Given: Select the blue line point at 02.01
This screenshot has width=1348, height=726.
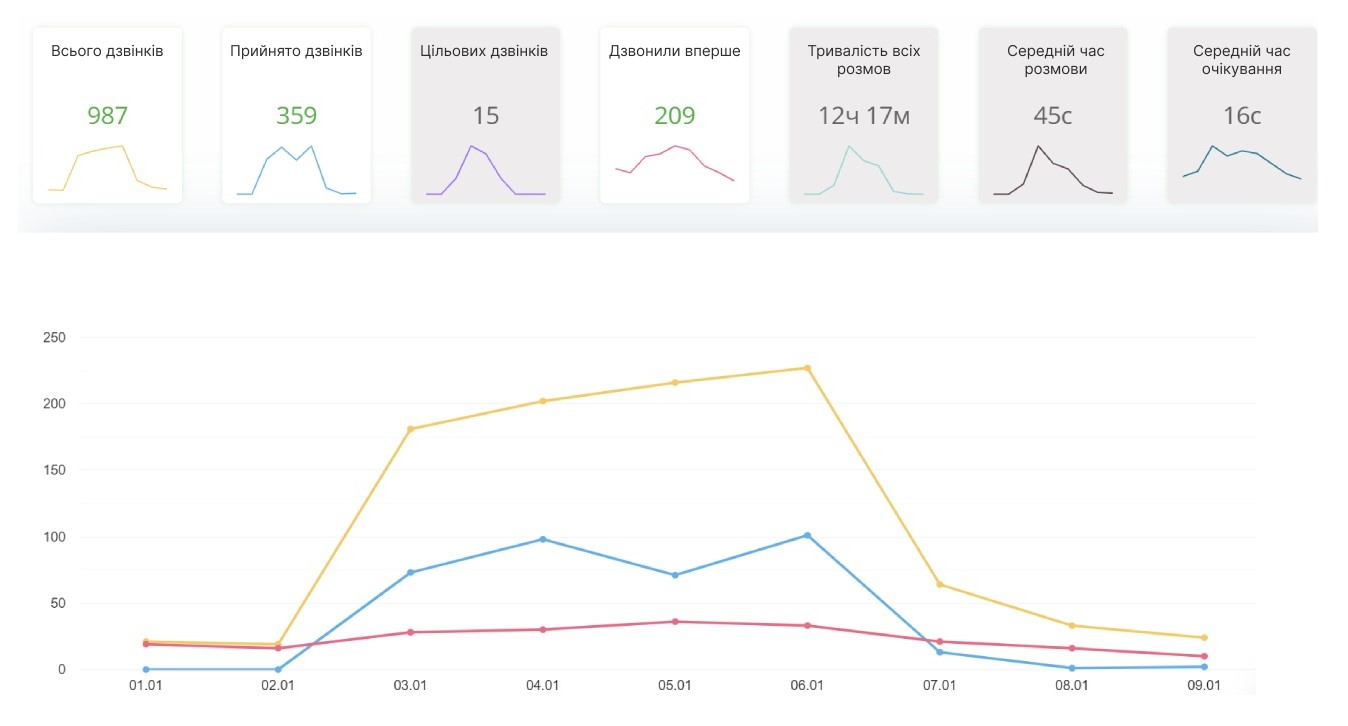Looking at the screenshot, I should (278, 669).
